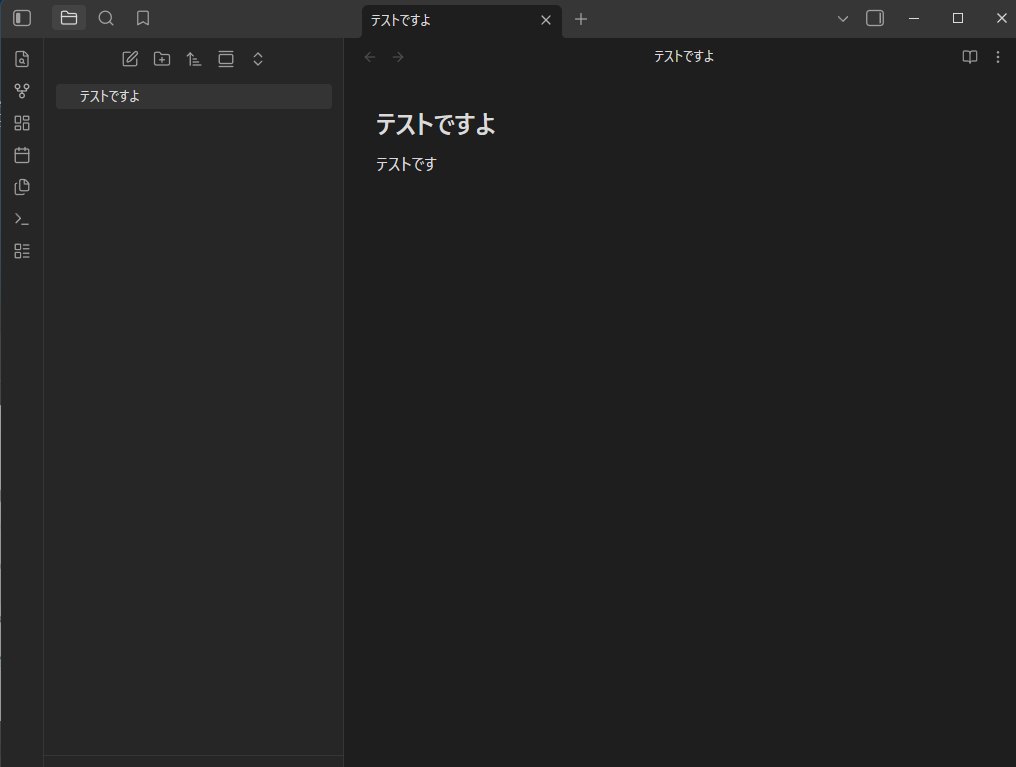This screenshot has width=1016, height=767.
Task: Open quick switcher from ribbon
Action: pyautogui.click(x=22, y=59)
